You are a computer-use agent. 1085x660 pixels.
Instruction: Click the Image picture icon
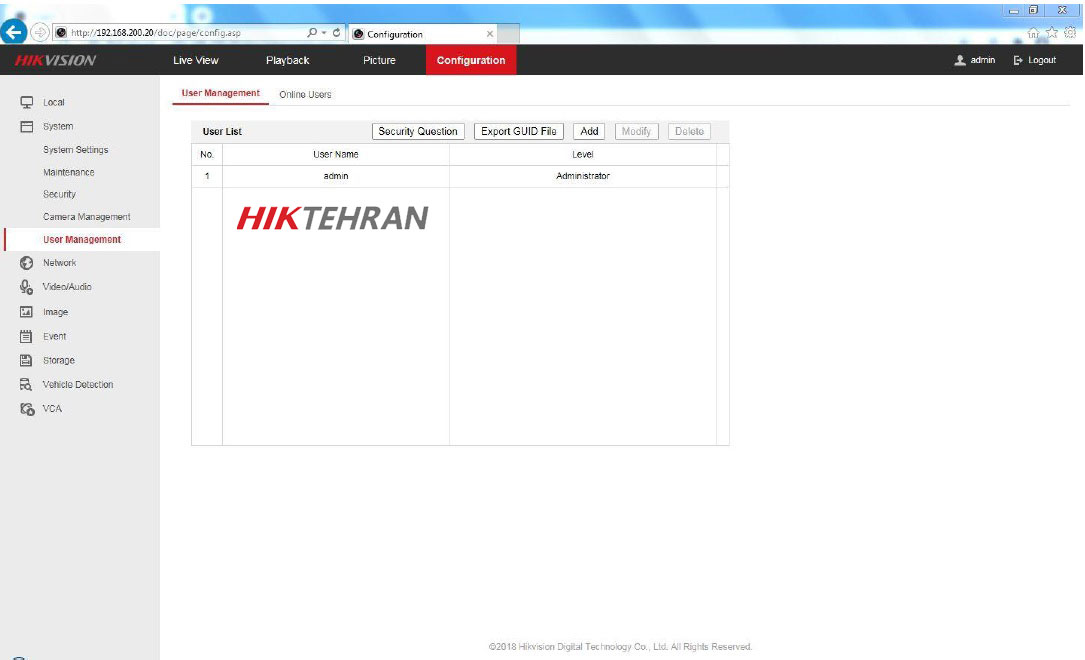(26, 312)
